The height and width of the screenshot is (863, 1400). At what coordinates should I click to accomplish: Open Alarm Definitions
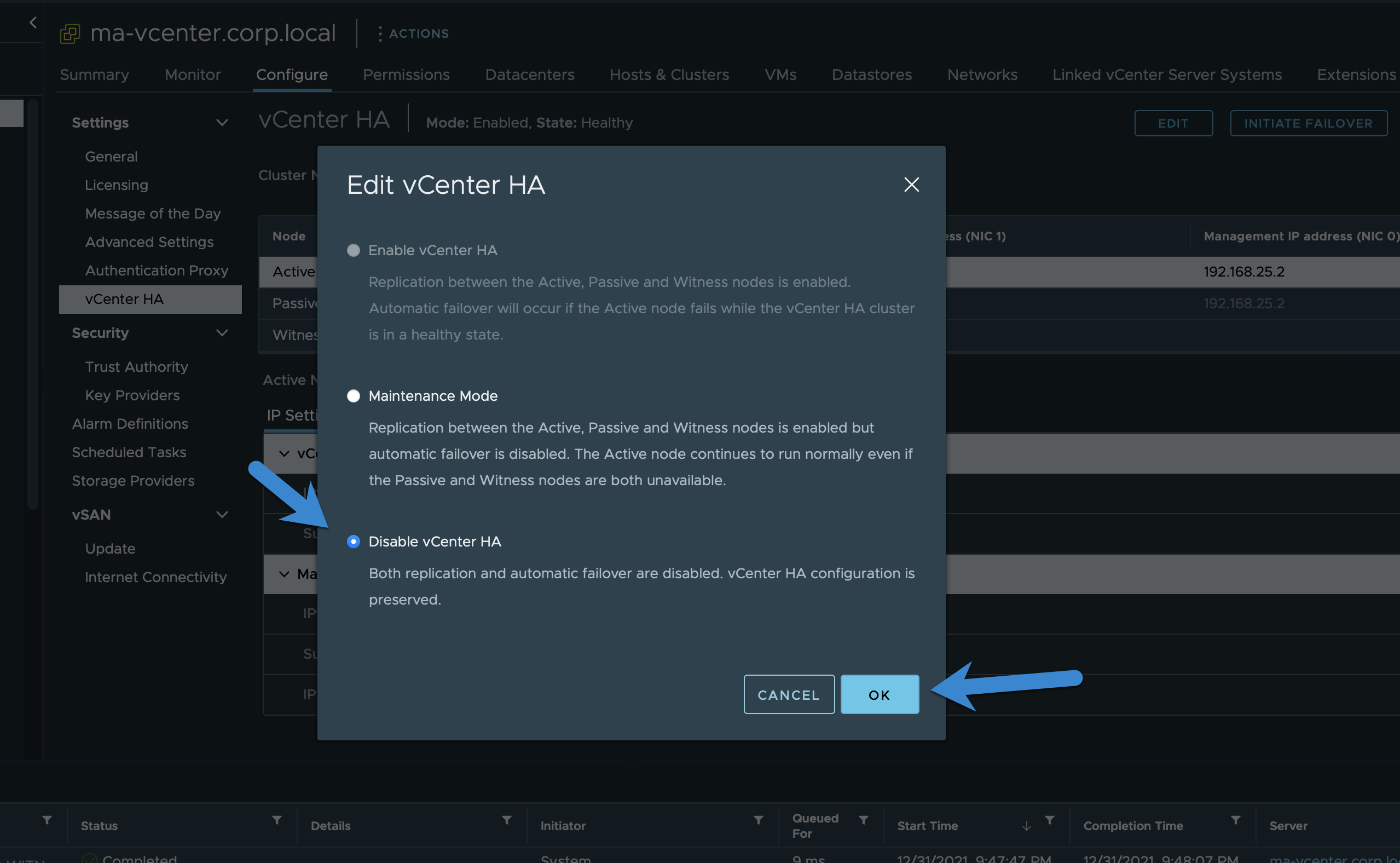[130, 424]
